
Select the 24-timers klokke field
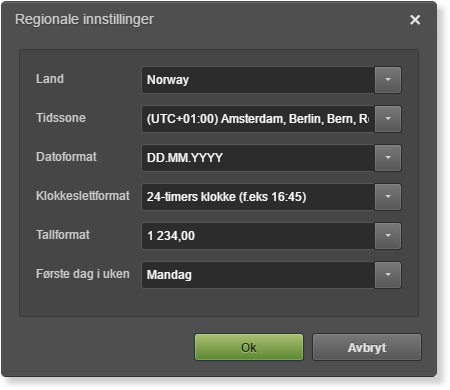coord(258,197)
